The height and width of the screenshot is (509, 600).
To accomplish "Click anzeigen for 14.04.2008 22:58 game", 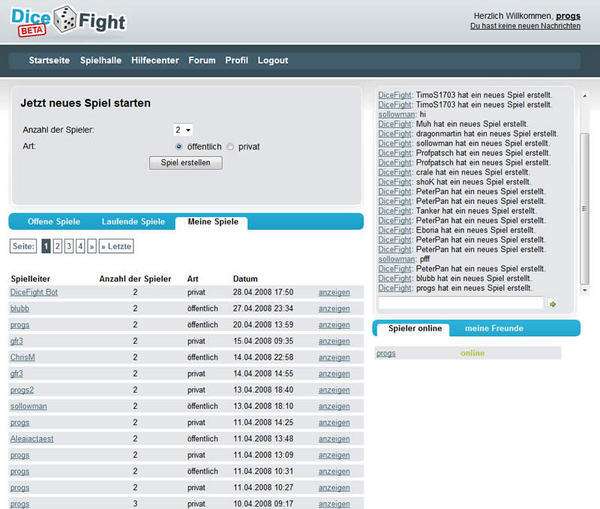I will [334, 357].
